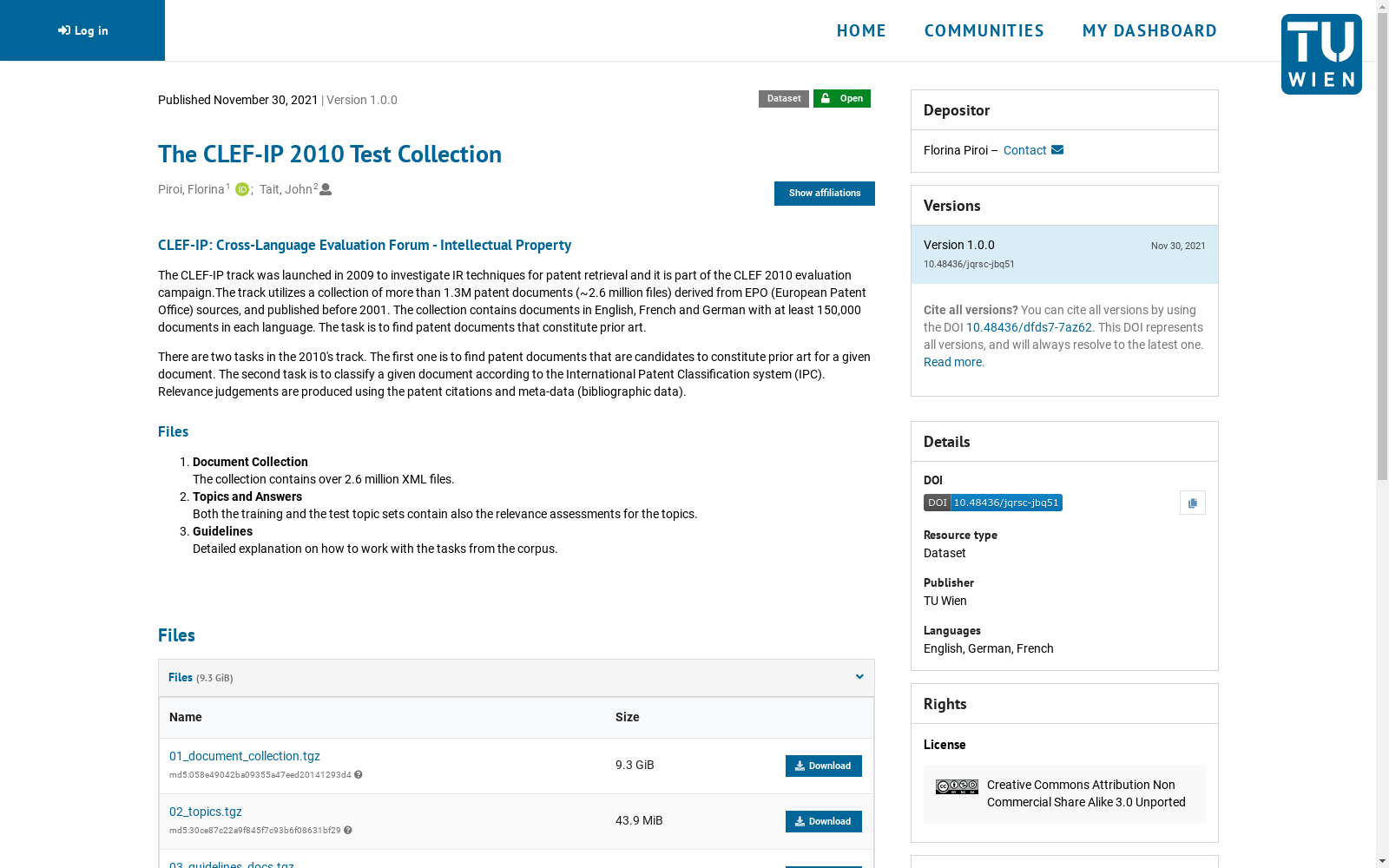Click the 43.9 MiB size cell
The image size is (1389, 868).
(639, 820)
